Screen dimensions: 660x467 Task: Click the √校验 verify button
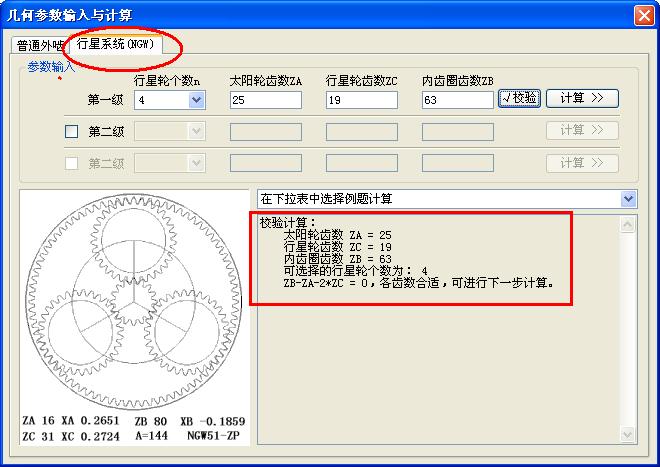tap(519, 98)
